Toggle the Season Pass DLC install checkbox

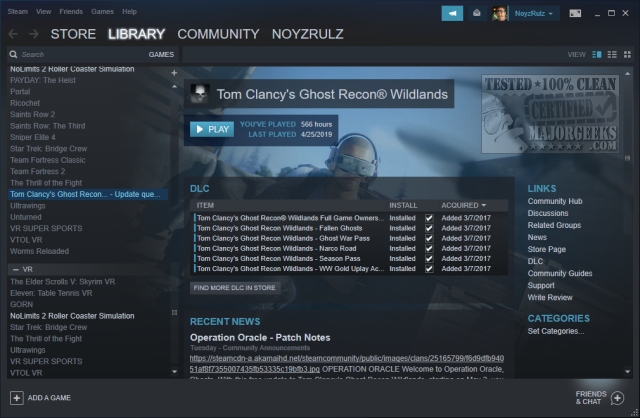[x=429, y=260]
